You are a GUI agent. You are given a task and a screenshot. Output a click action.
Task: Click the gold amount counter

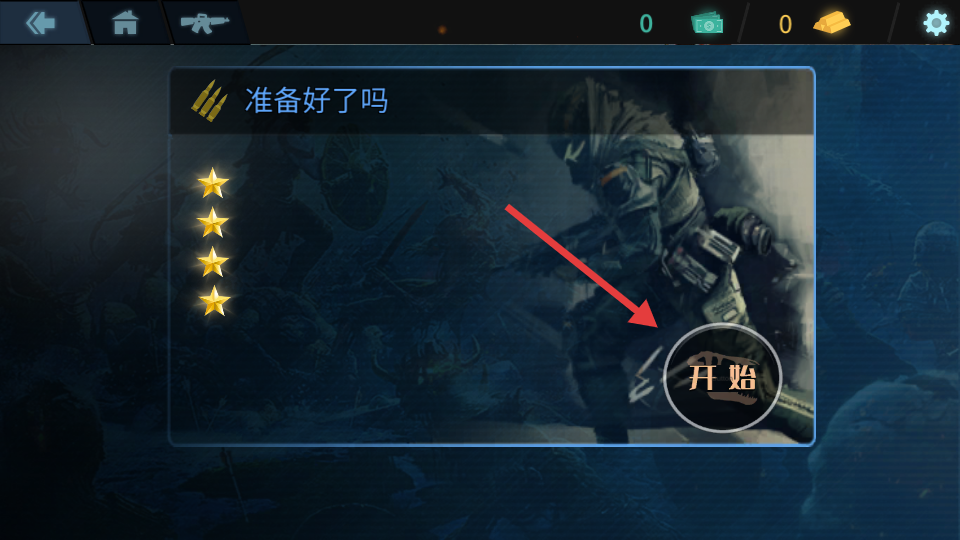tap(785, 24)
